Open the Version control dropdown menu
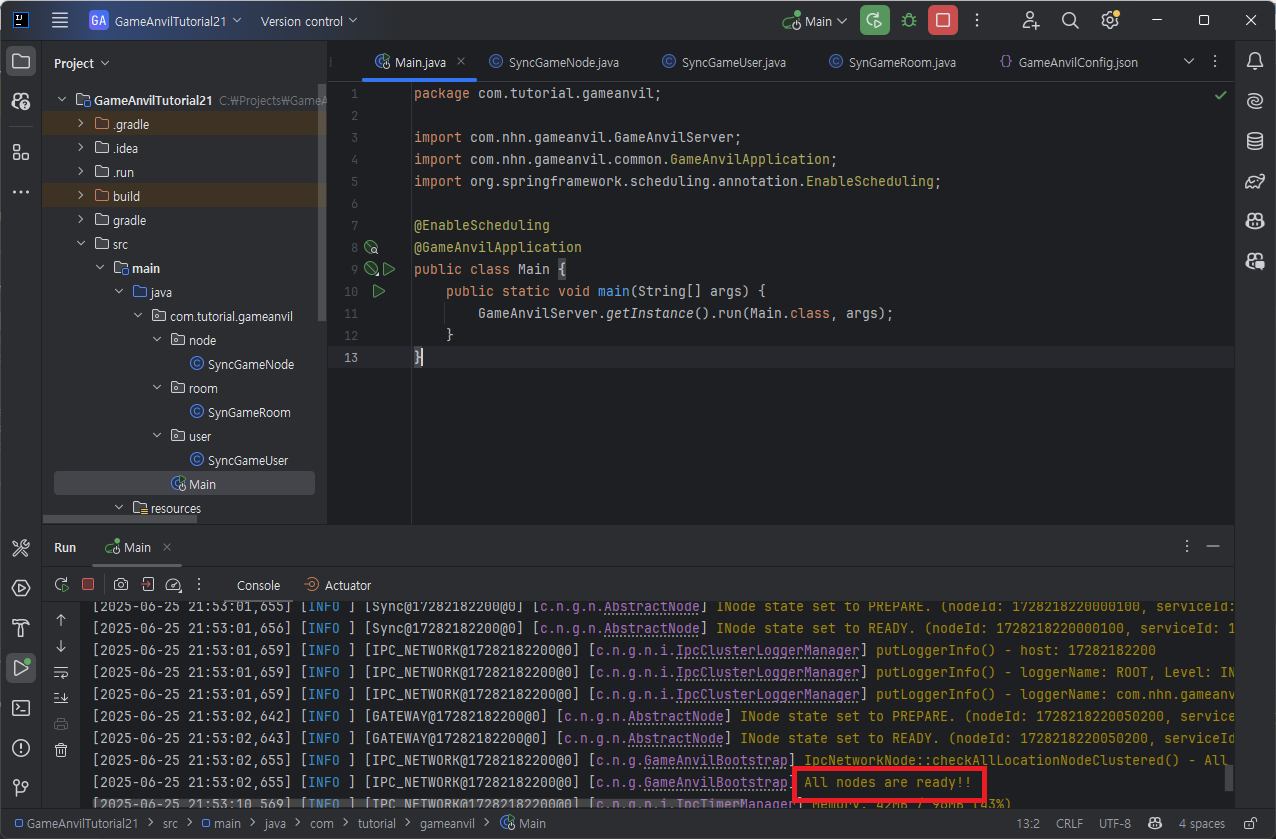The image size is (1276, 839). pos(308,21)
